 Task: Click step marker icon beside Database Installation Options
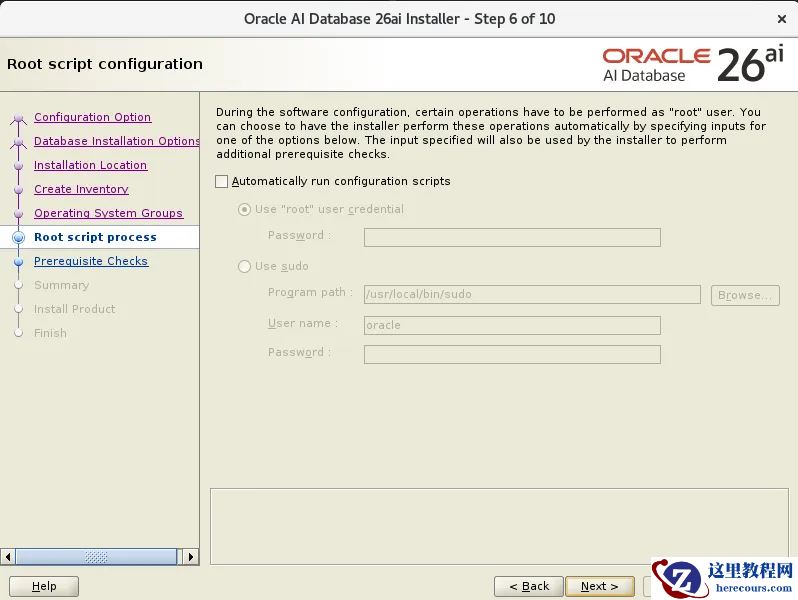[x=19, y=142]
